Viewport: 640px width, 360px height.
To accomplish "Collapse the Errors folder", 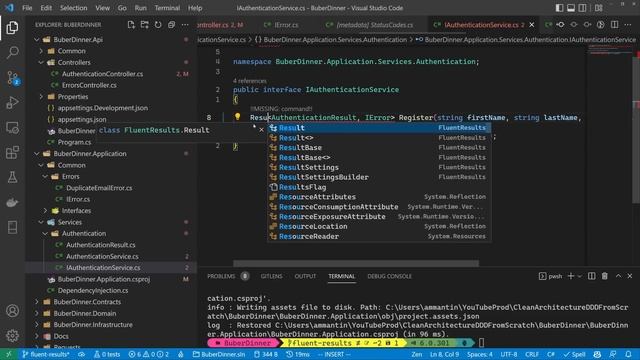I will coord(45,176).
